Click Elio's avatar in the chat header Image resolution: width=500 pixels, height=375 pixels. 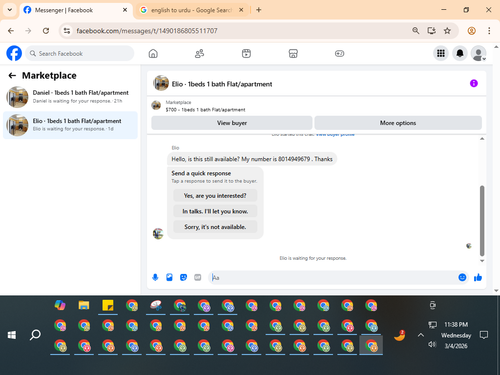click(161, 83)
